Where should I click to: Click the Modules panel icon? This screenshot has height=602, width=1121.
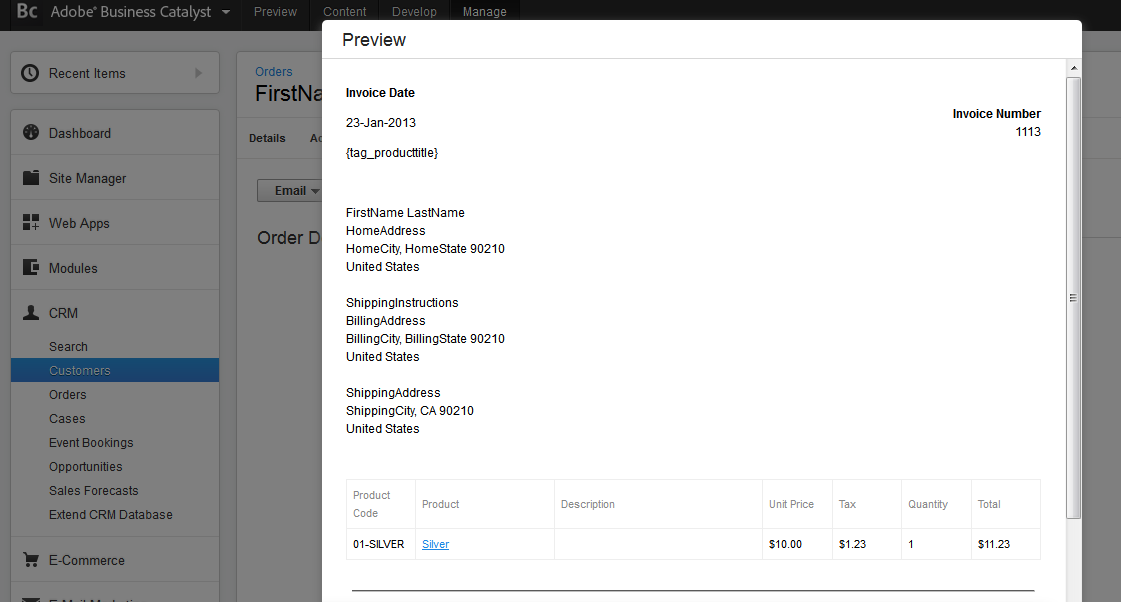click(30, 267)
